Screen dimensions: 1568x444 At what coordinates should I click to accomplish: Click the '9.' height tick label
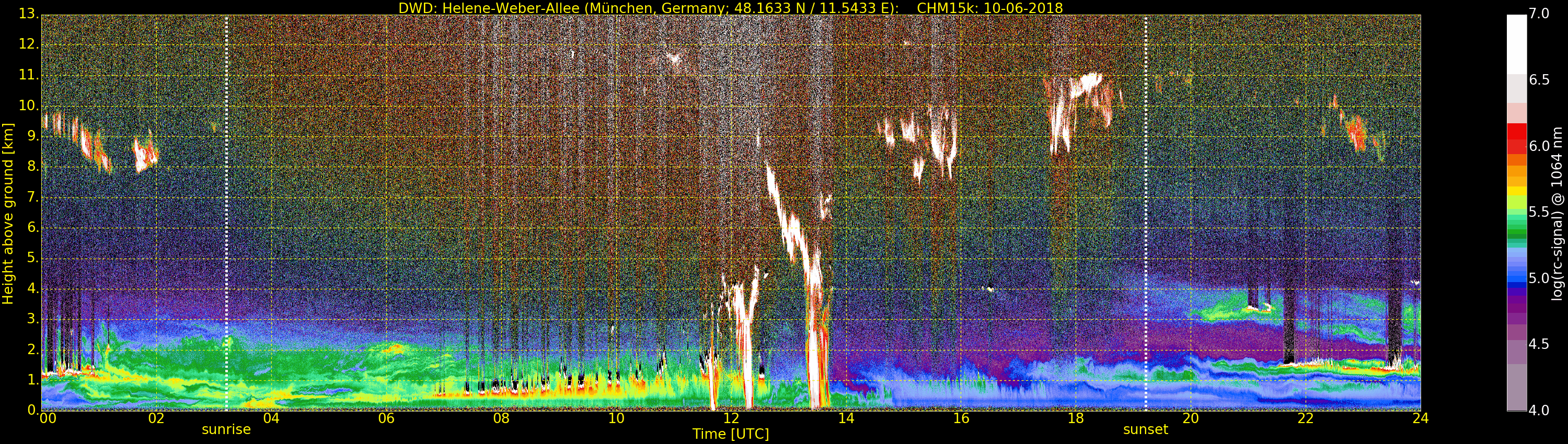pyautogui.click(x=32, y=136)
